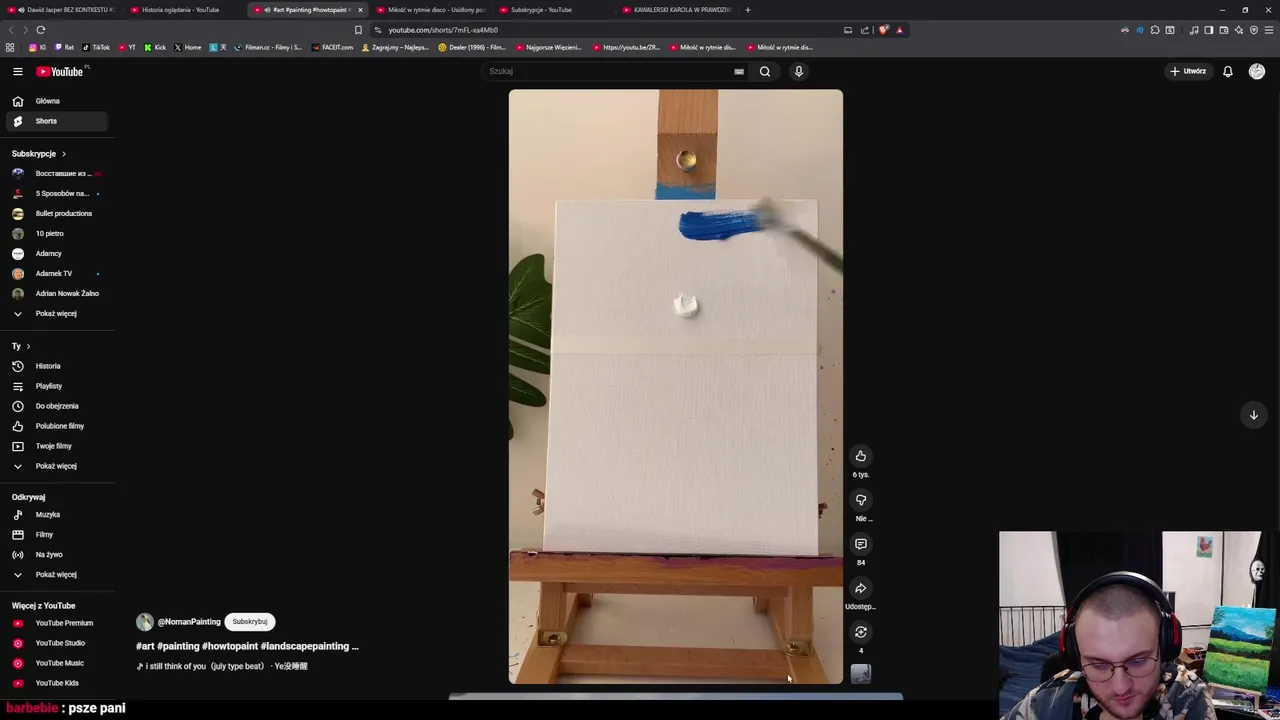Open the Filman.cc bookmark
Image resolution: width=1280 pixels, height=720 pixels.
point(268,47)
